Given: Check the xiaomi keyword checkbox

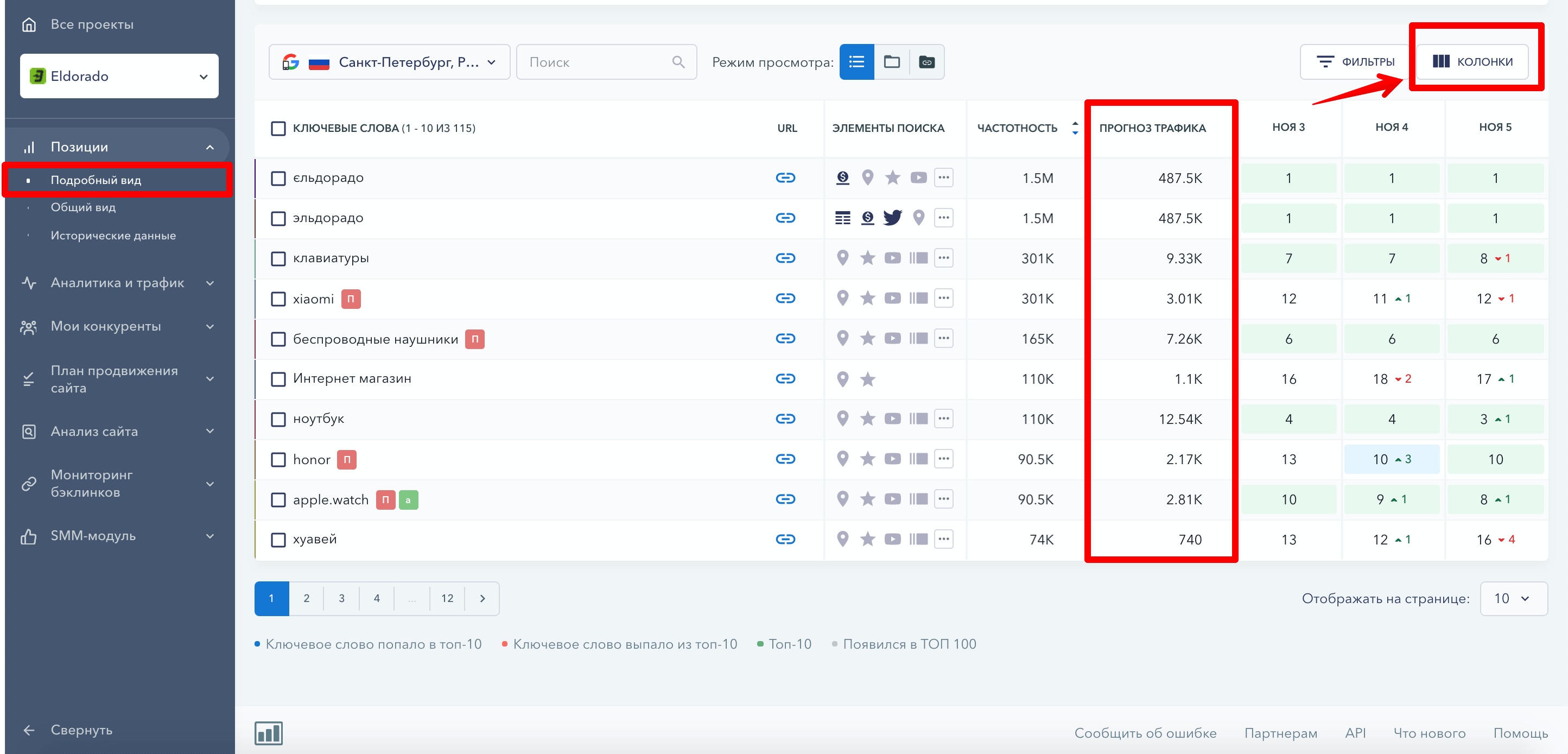Looking at the screenshot, I should [x=278, y=299].
